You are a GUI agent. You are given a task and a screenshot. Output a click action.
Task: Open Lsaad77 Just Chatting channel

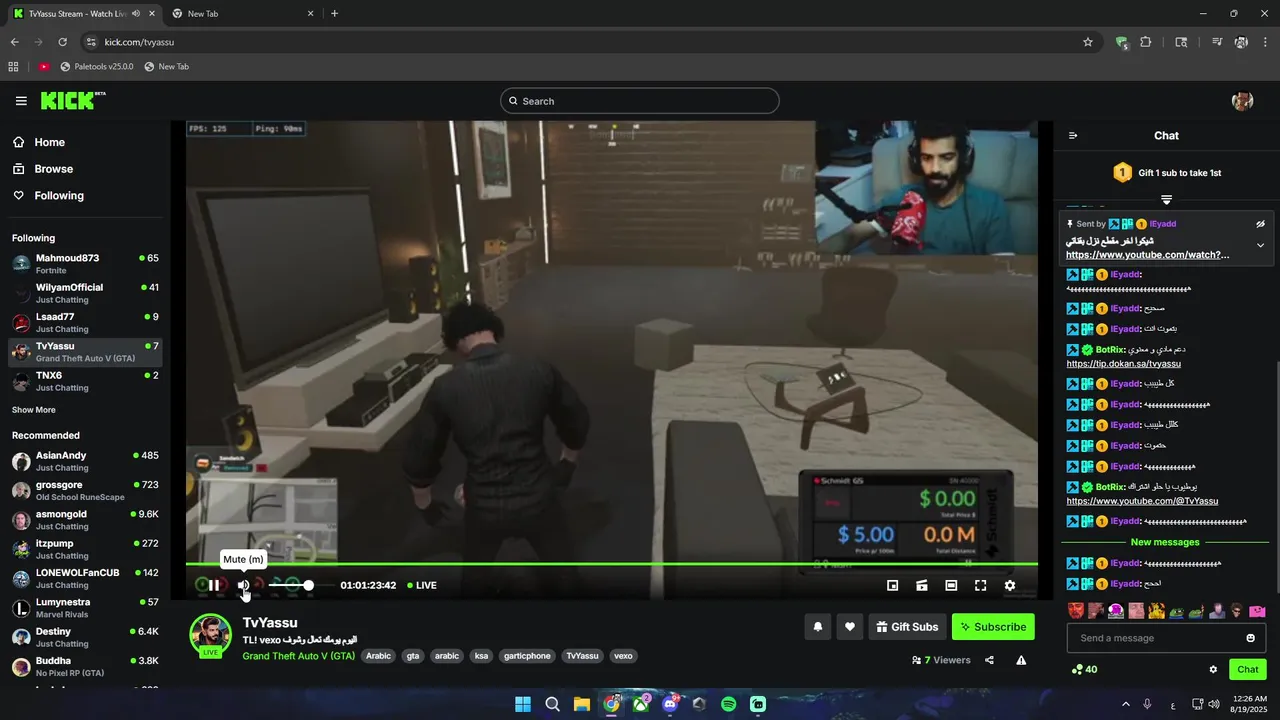click(x=85, y=322)
